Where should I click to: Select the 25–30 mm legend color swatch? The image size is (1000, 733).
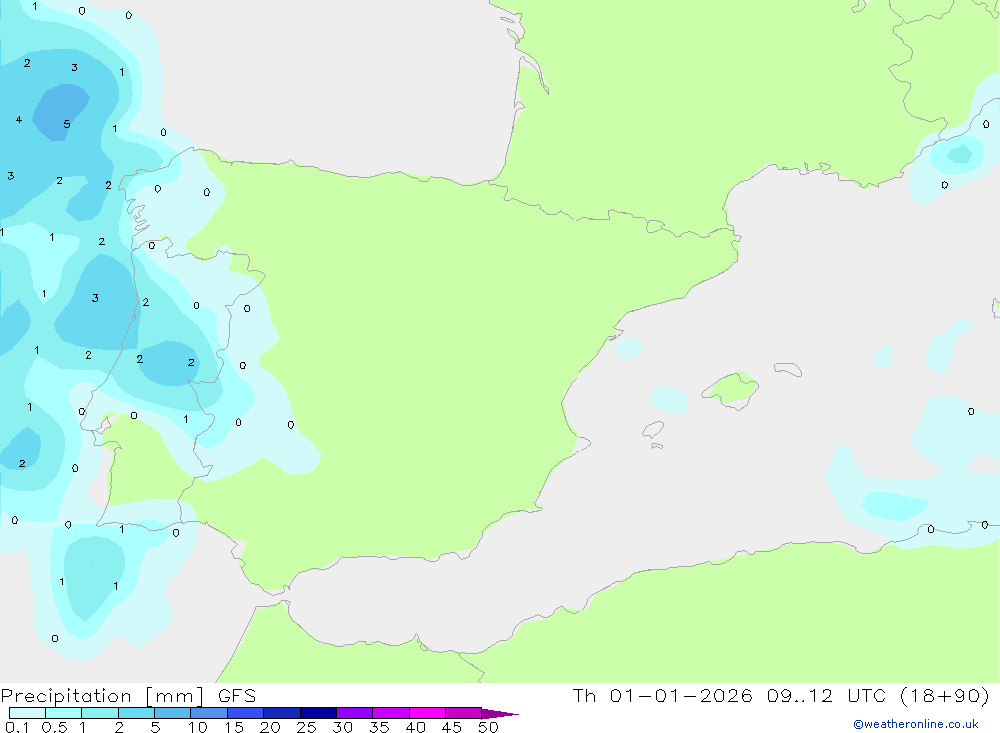(x=318, y=713)
